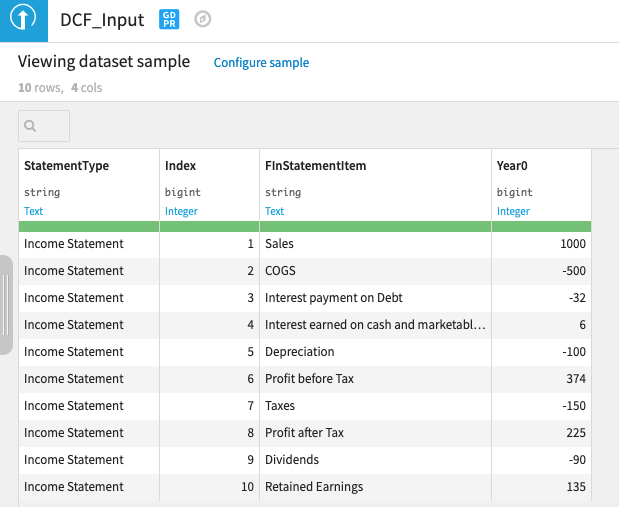Click bigint type under Index
Viewport: 619px width, 507px height.
183,192
